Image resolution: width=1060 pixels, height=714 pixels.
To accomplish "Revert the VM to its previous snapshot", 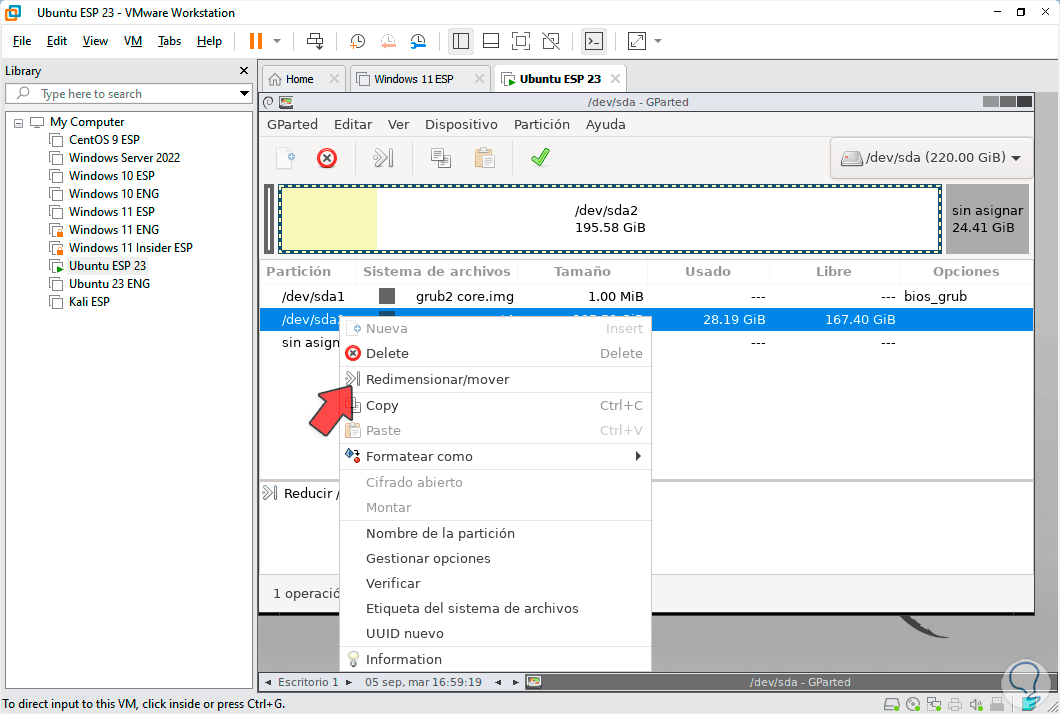I will (388, 41).
